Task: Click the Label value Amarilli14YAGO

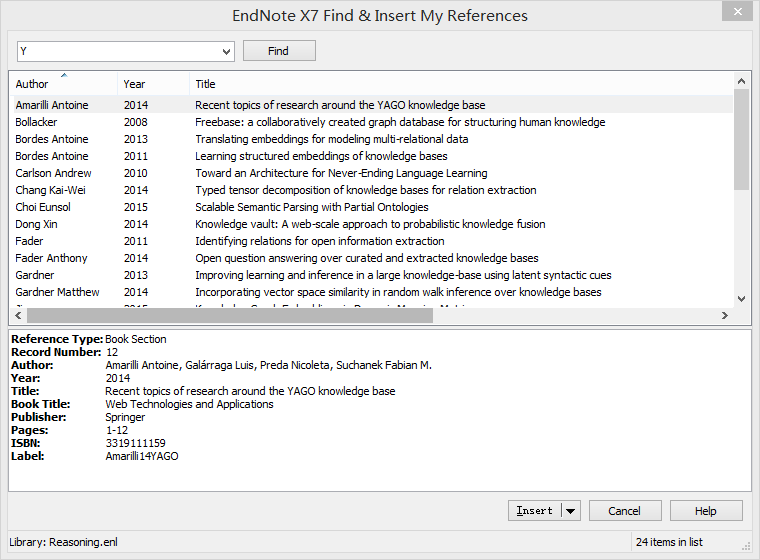Action: (x=142, y=456)
